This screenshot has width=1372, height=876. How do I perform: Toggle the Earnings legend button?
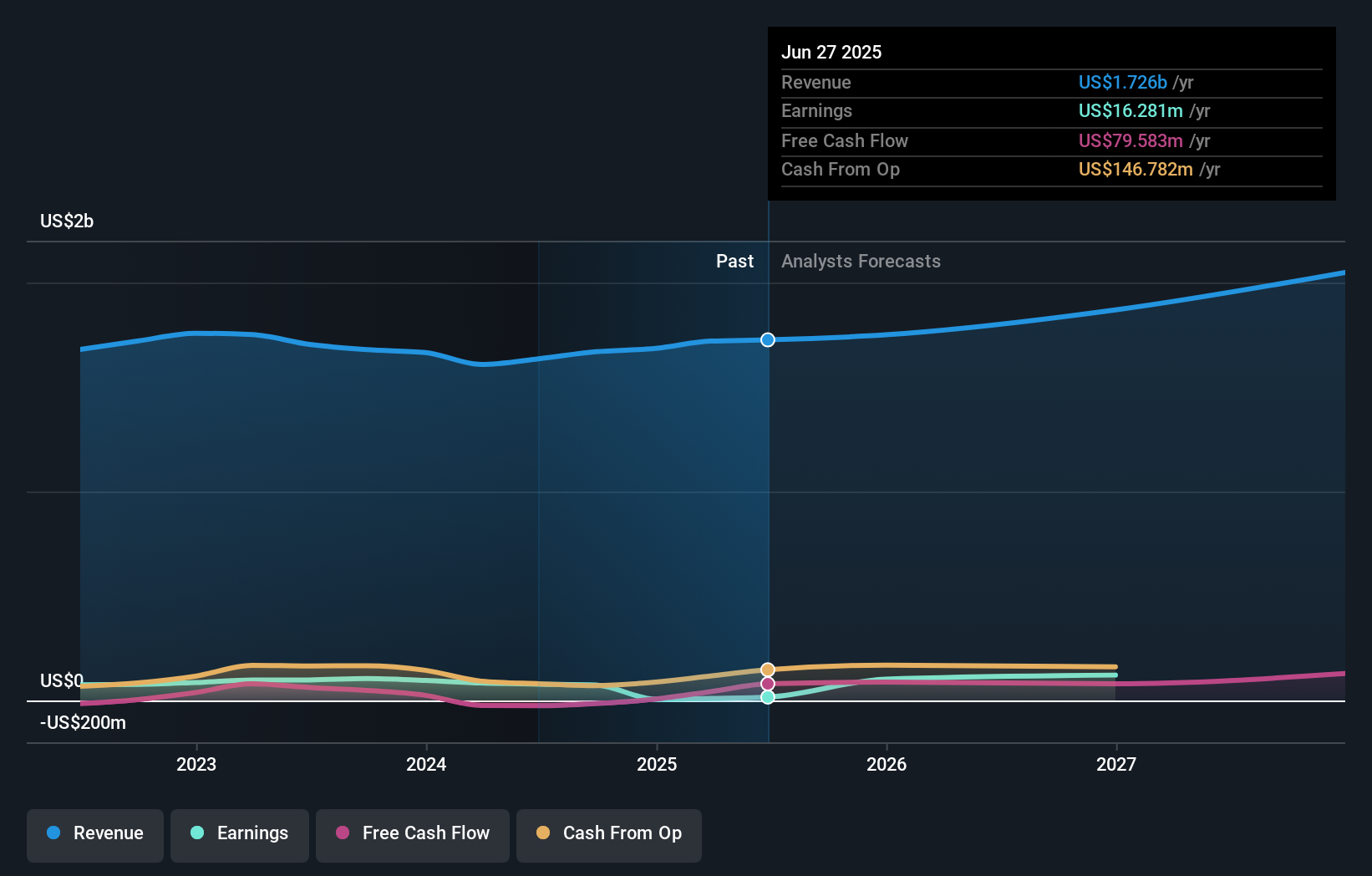[x=240, y=835]
